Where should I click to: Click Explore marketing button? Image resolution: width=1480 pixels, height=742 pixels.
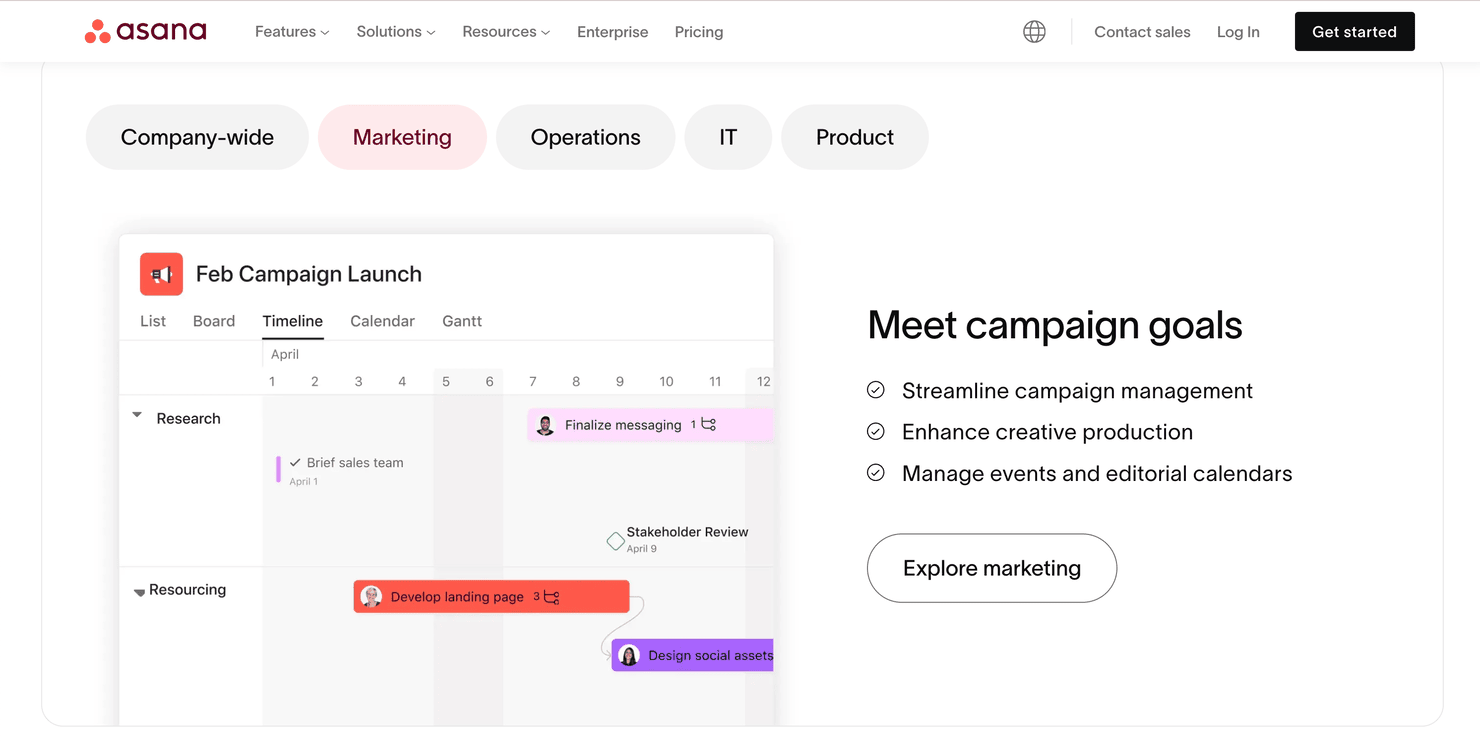pyautogui.click(x=992, y=568)
